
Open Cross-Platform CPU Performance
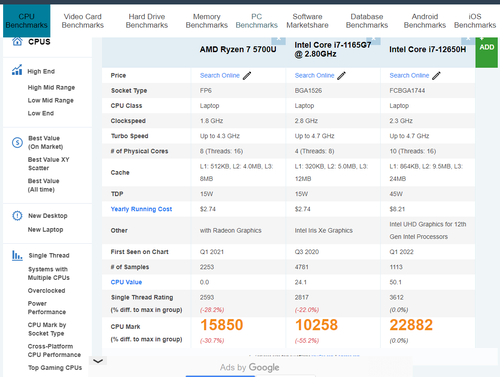pyautogui.click(x=54, y=350)
